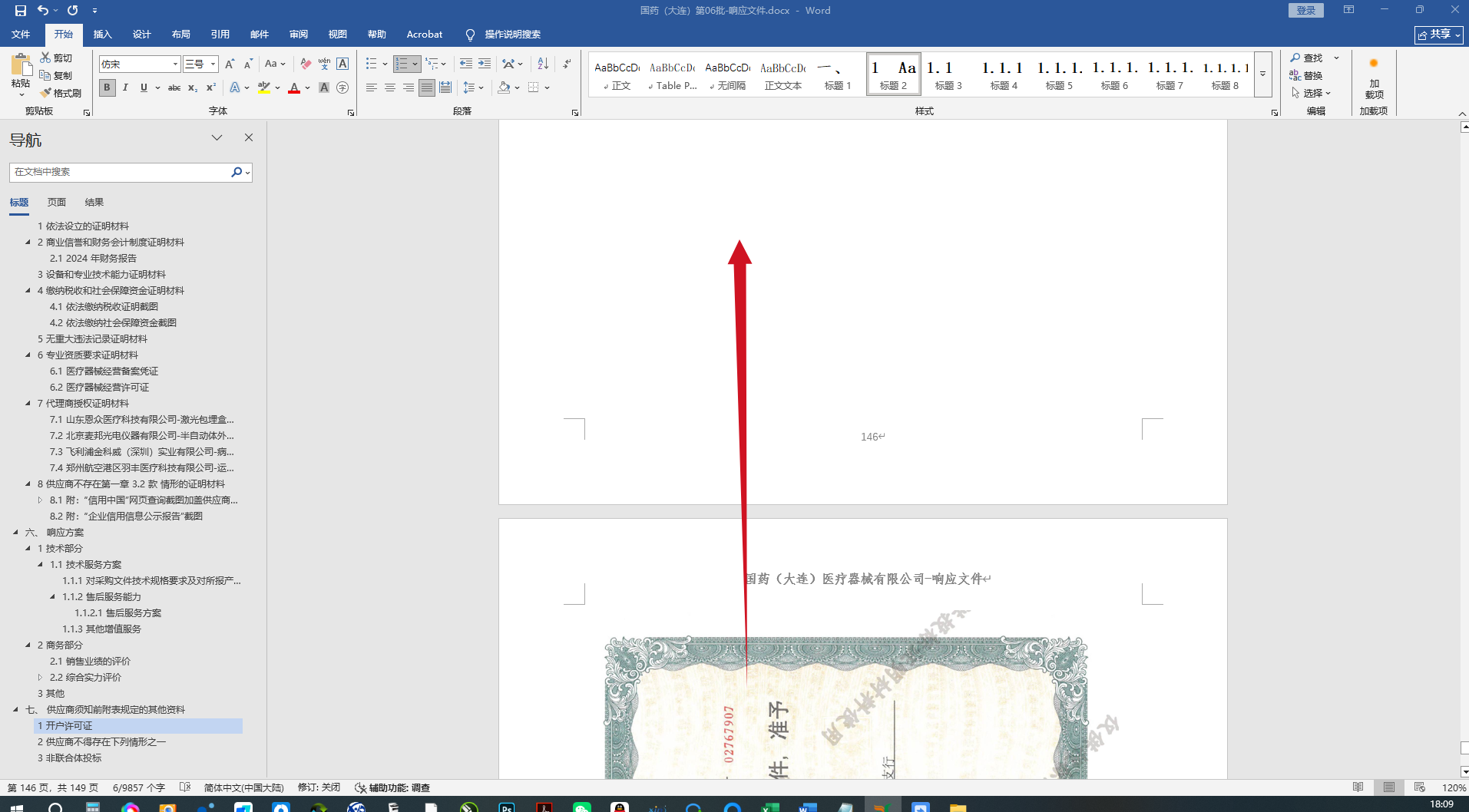Switch to Web Layout view in the status bar

(1419, 787)
